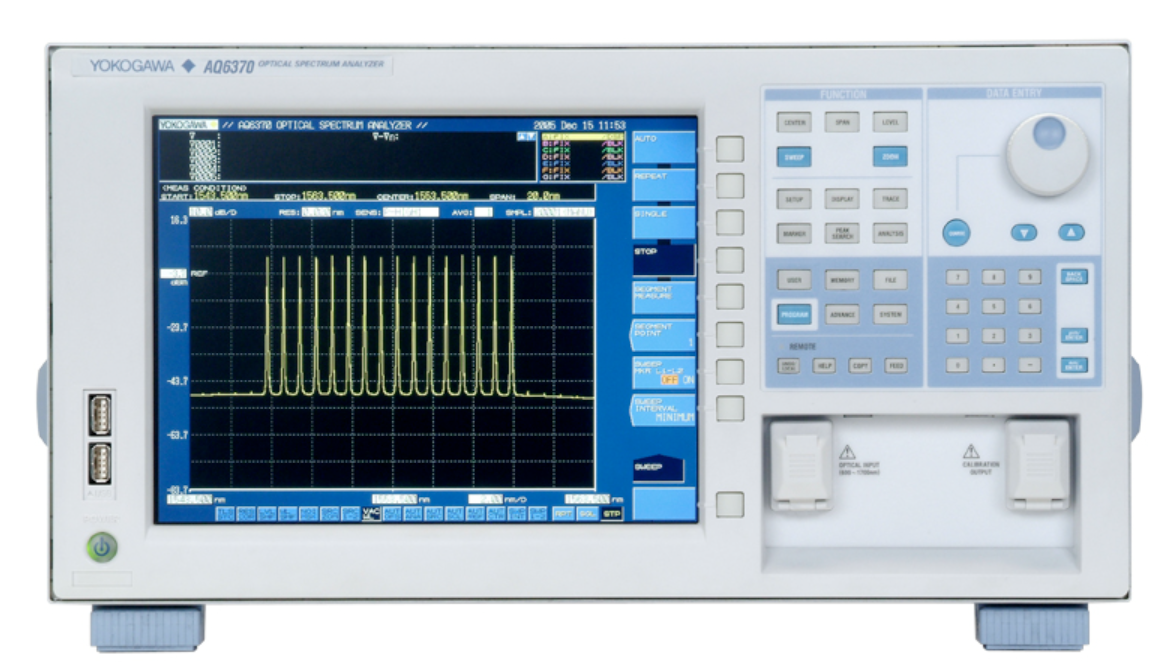This screenshot has height=664, width=1172.
Task: Click the RES resolution field
Action: 315,212
